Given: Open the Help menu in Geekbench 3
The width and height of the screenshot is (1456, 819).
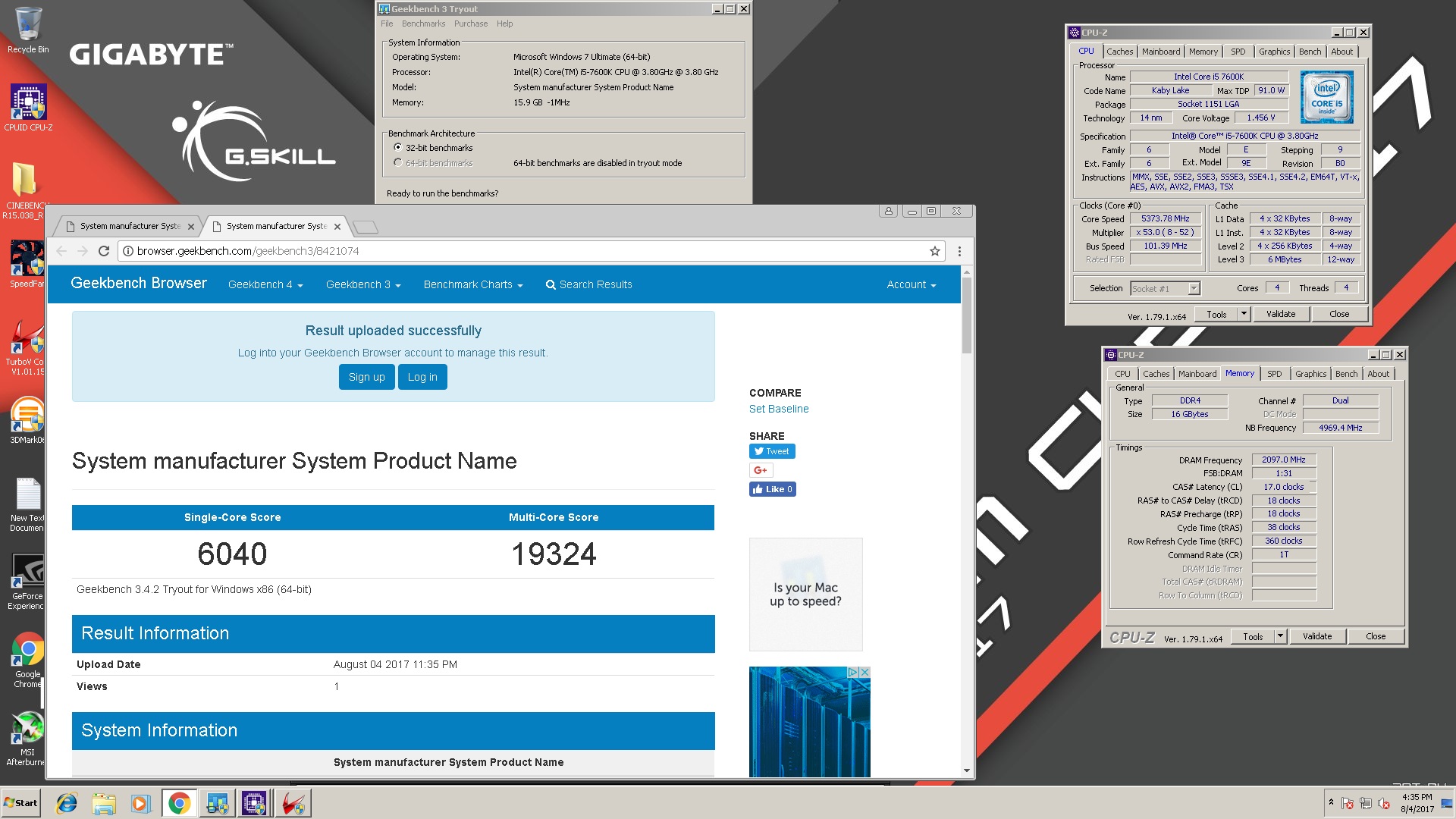Looking at the screenshot, I should coord(505,24).
